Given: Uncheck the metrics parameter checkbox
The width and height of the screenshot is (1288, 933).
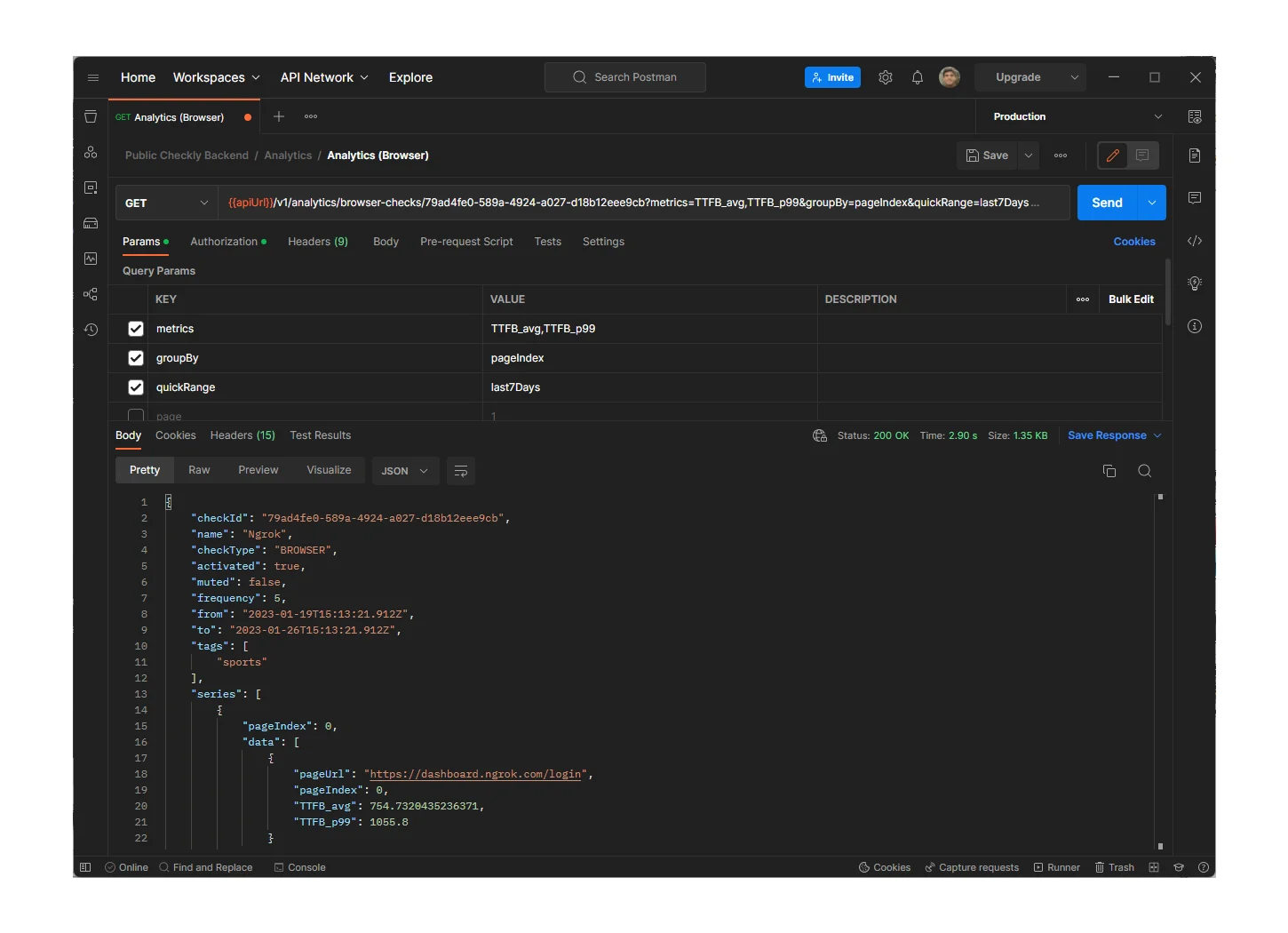Looking at the screenshot, I should coord(136,329).
